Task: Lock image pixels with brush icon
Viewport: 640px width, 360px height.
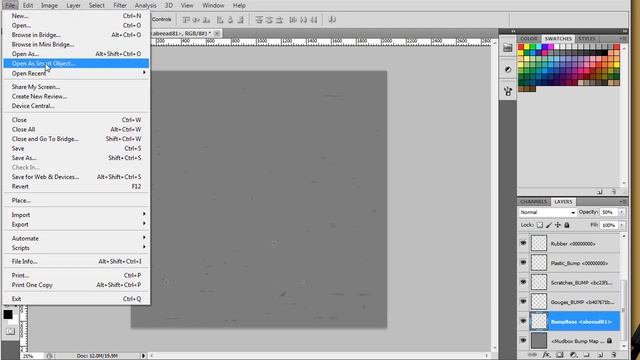Action: [x=549, y=225]
